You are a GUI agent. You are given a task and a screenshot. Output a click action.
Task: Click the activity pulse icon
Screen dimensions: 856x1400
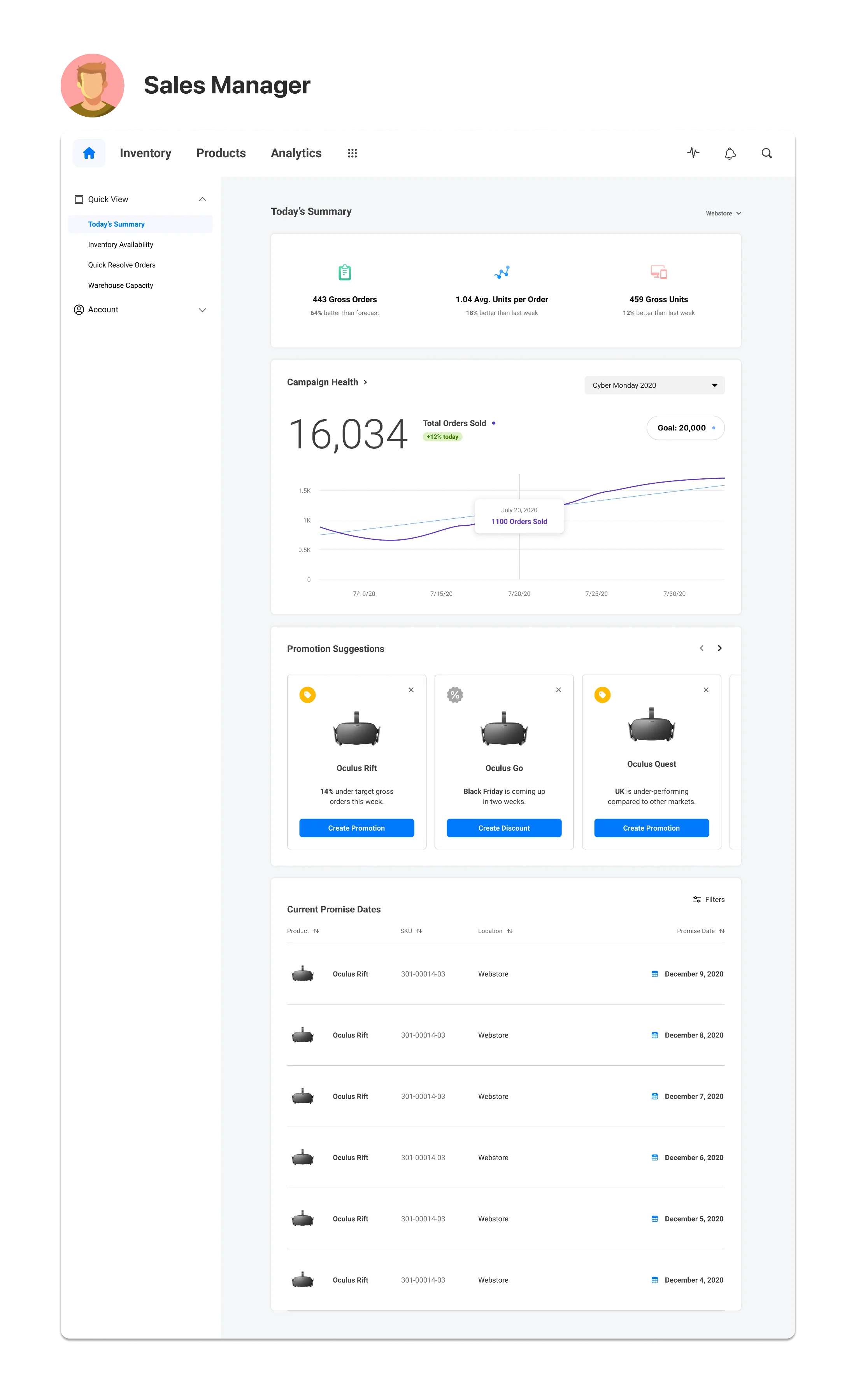pos(693,153)
